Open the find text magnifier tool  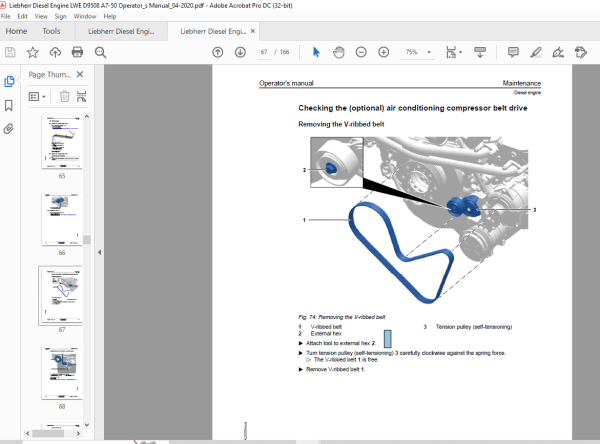100,52
